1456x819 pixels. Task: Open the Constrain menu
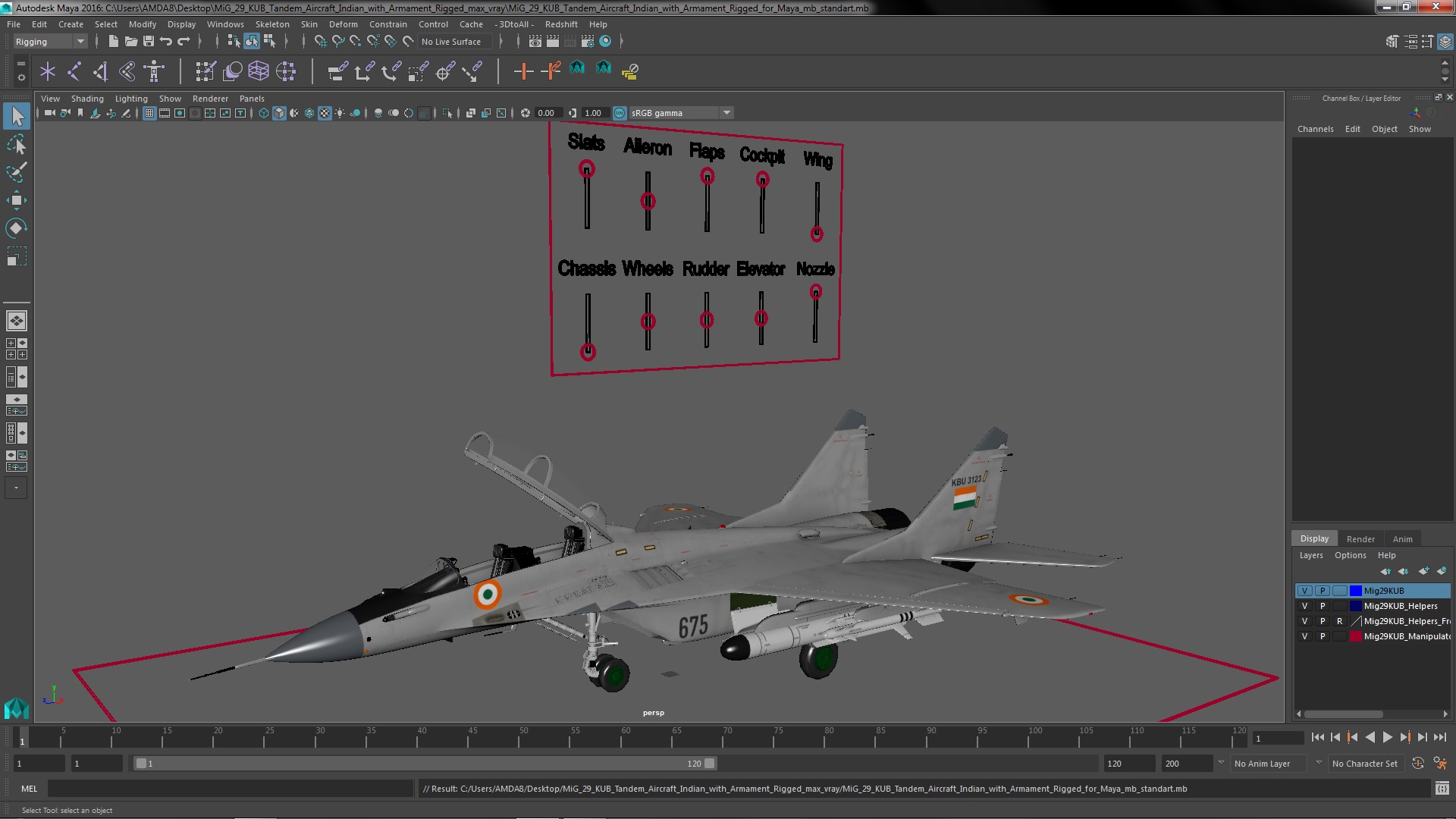click(x=388, y=24)
